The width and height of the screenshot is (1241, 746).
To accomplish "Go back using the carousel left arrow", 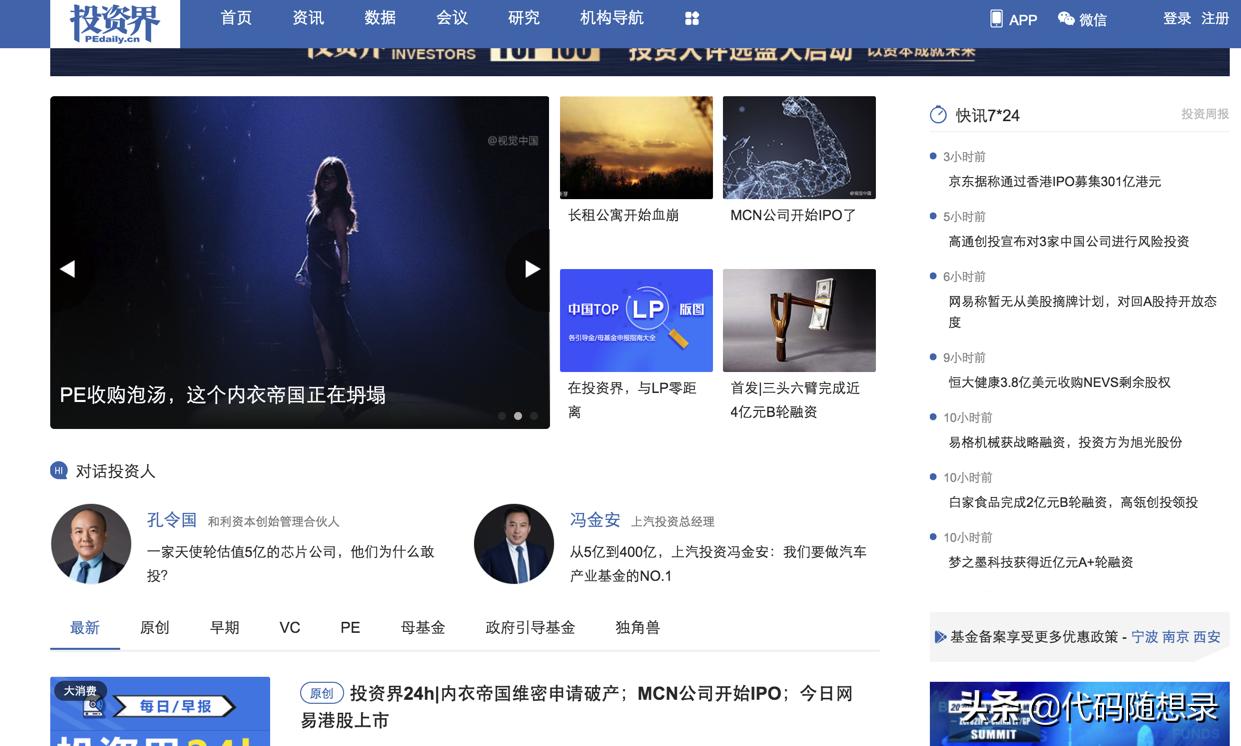I will click(x=68, y=268).
